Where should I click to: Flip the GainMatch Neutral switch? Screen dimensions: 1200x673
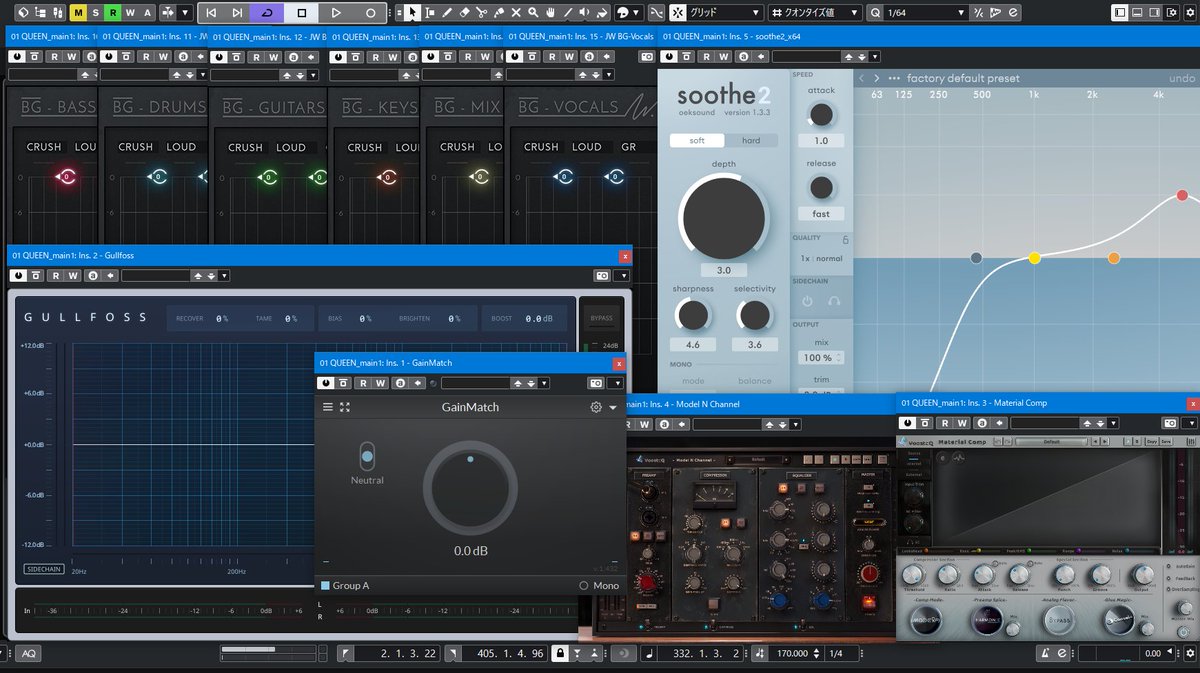pos(367,457)
